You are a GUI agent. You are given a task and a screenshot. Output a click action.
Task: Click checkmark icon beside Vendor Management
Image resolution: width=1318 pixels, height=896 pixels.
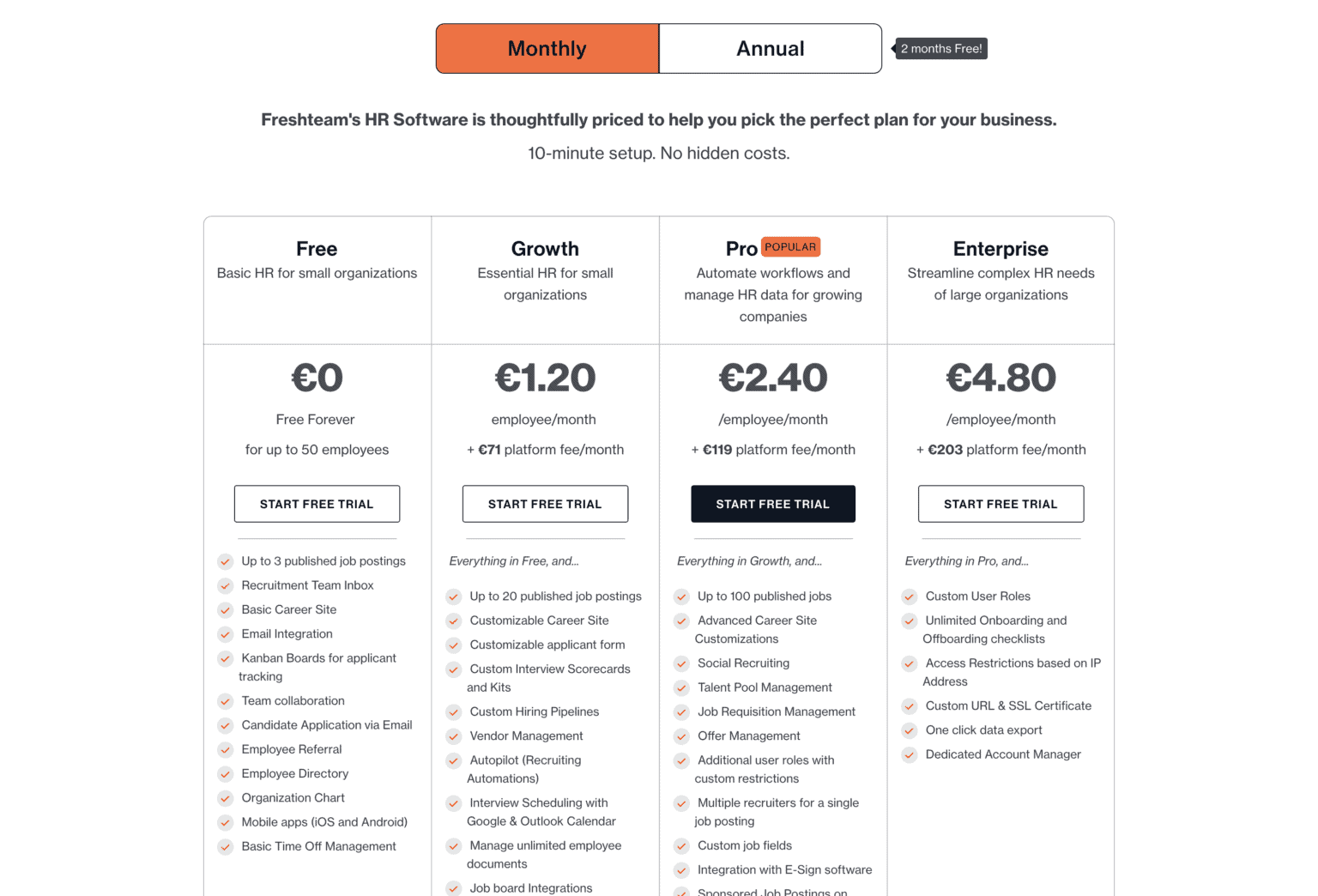coord(454,736)
